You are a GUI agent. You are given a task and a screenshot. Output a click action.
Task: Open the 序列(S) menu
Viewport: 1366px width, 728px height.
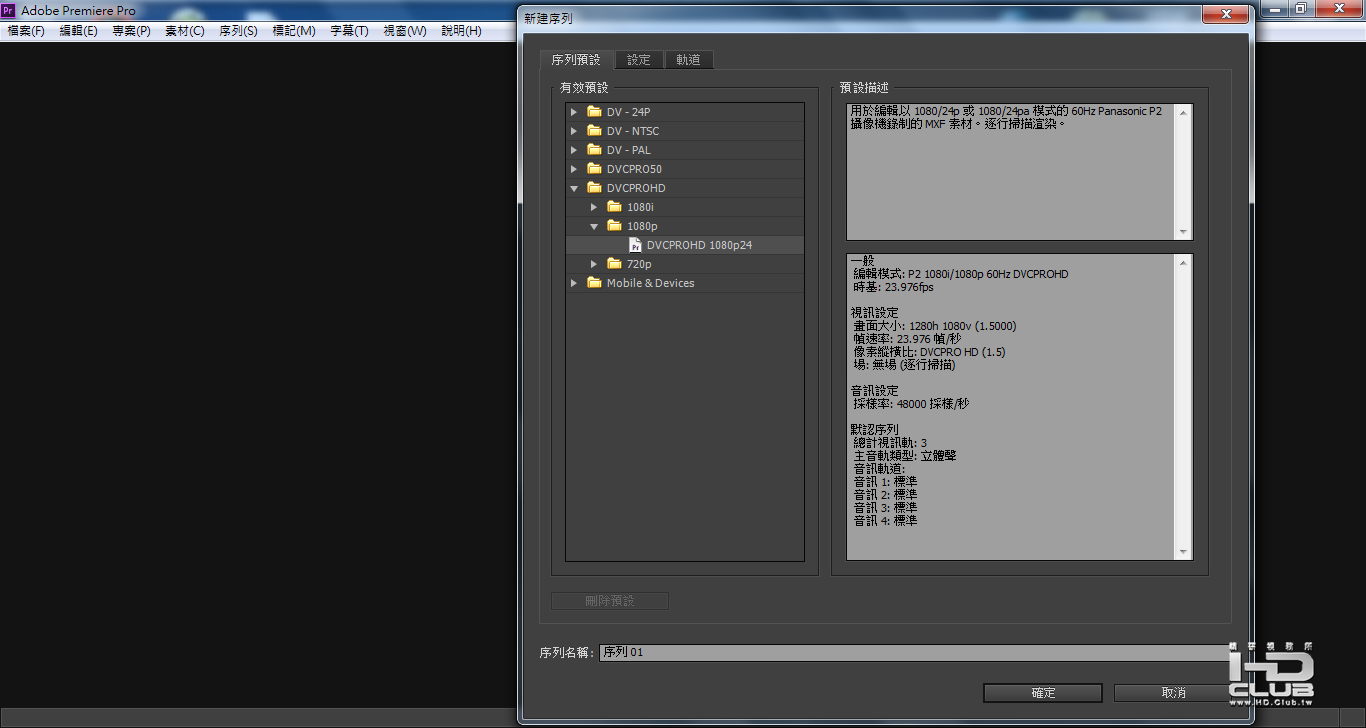[x=238, y=31]
